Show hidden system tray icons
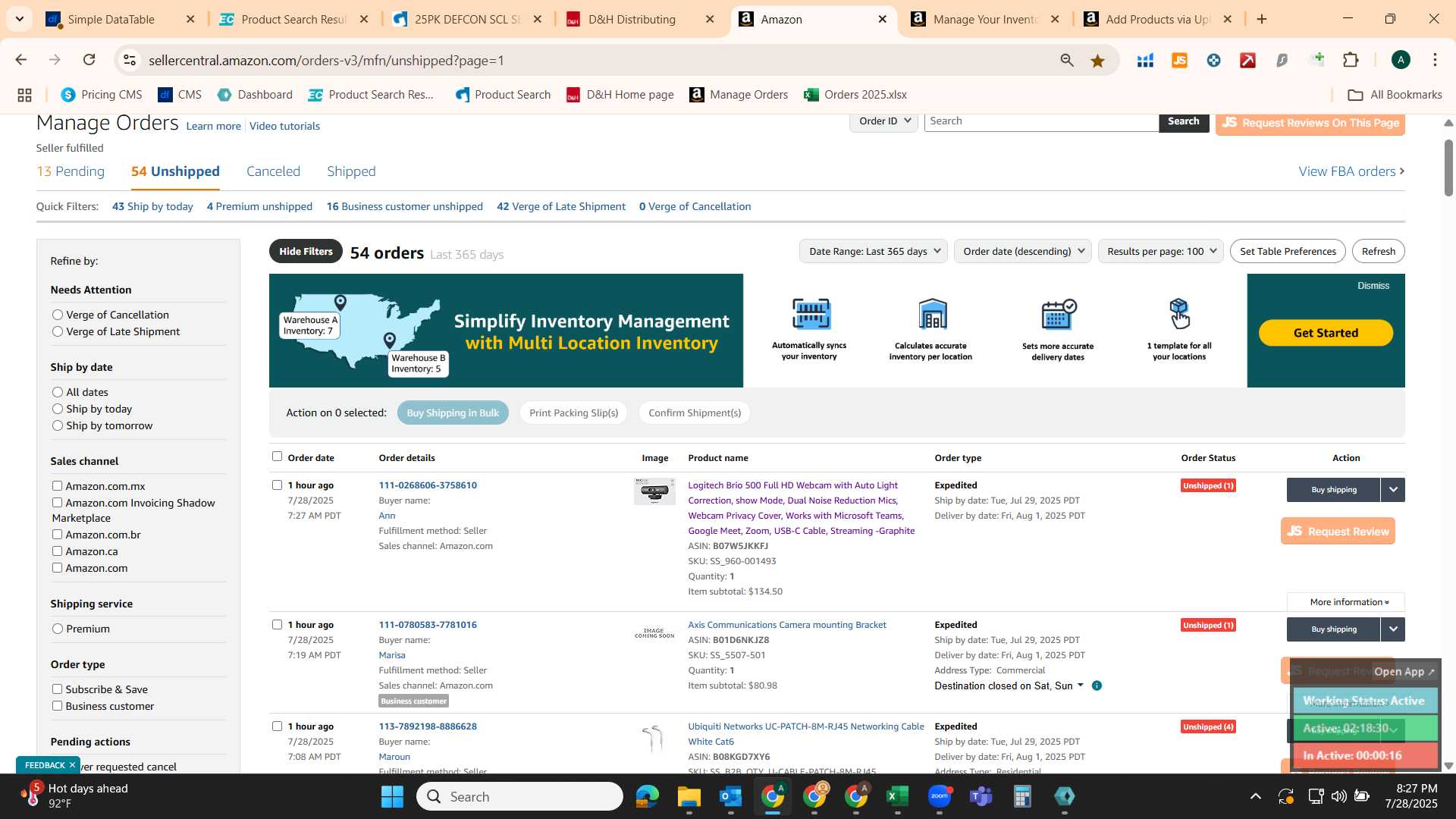The height and width of the screenshot is (819, 1456). 1255,796
